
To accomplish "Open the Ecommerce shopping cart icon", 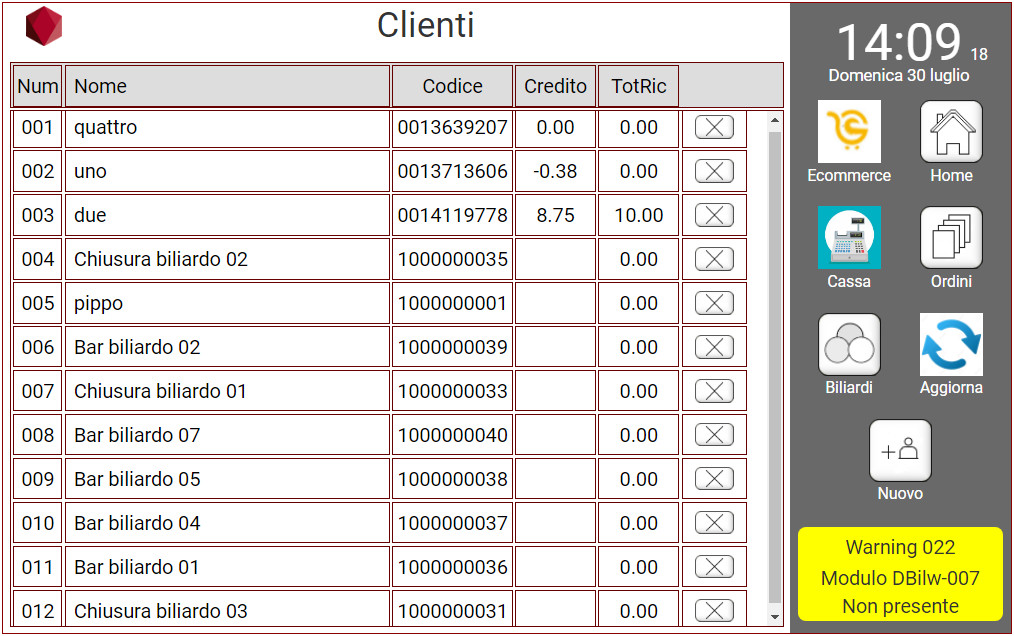I will 849,132.
